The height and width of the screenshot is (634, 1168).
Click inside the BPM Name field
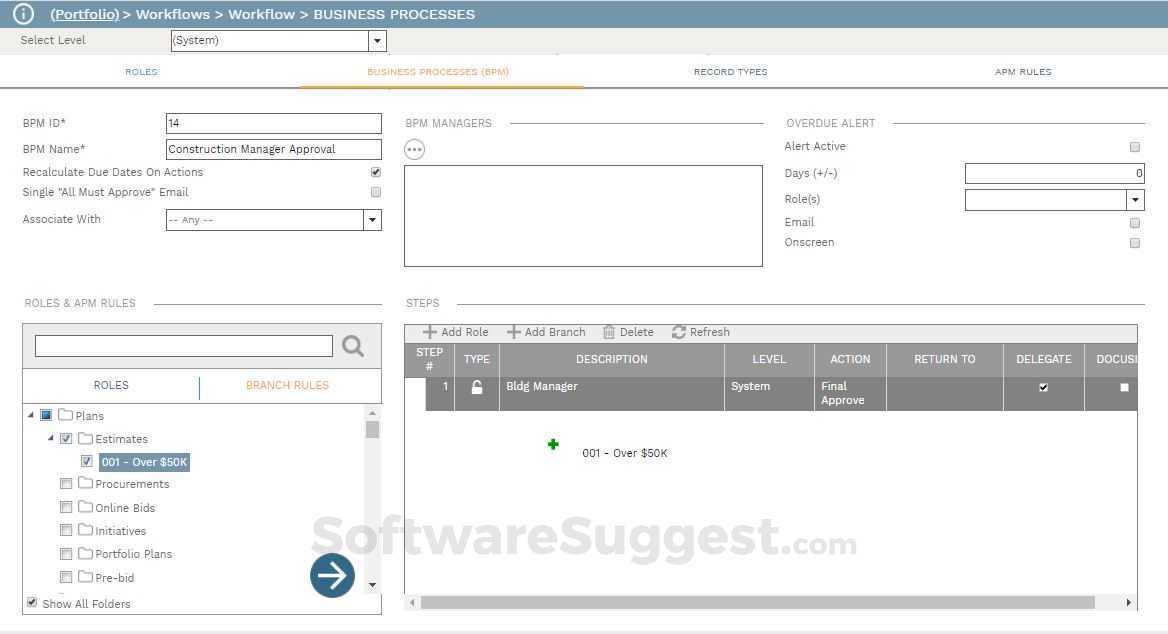(273, 148)
